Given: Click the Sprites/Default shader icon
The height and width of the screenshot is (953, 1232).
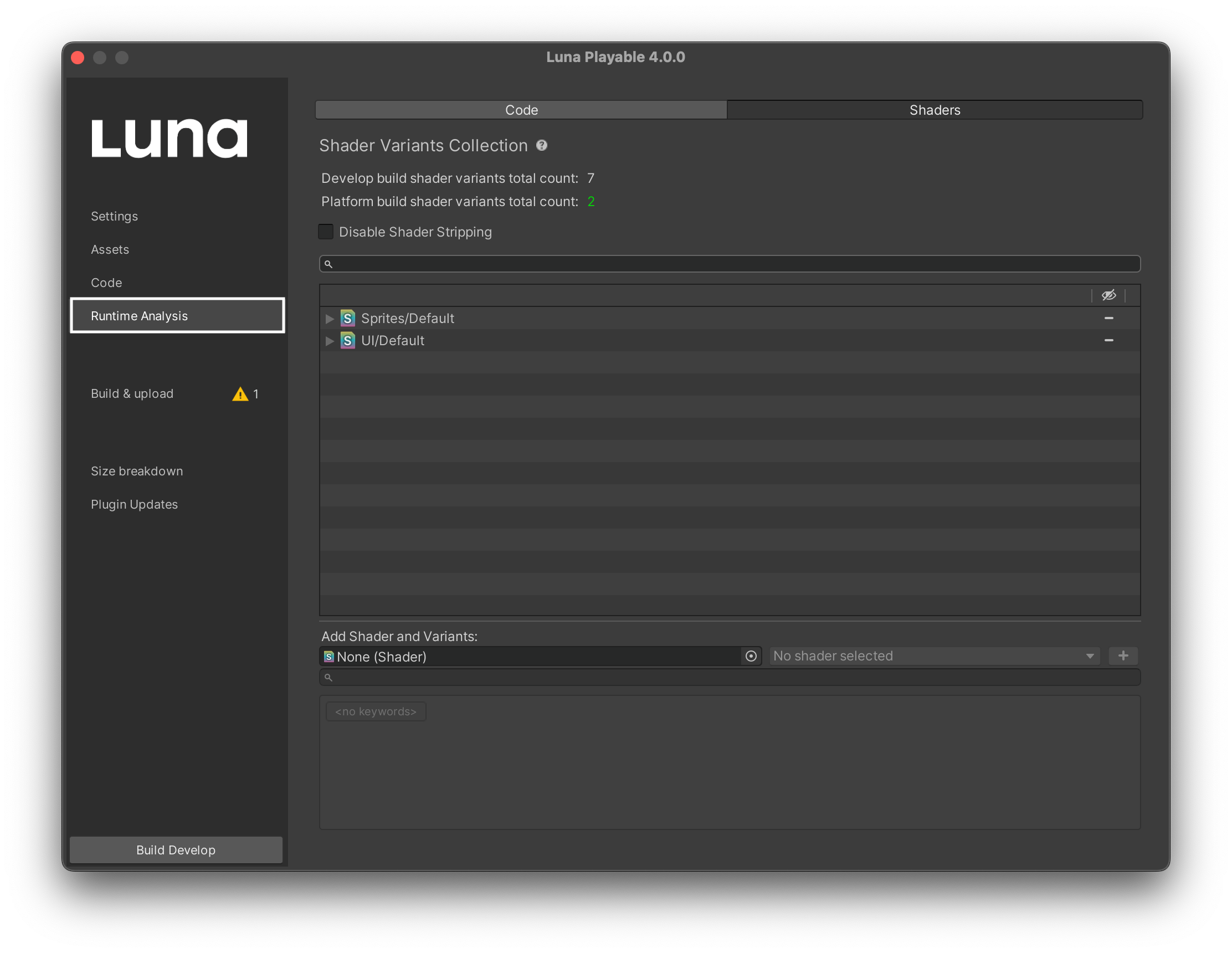Looking at the screenshot, I should click(348, 318).
